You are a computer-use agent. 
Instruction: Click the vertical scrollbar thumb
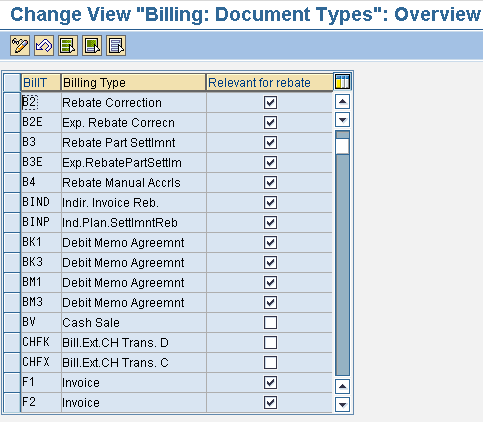(342, 146)
